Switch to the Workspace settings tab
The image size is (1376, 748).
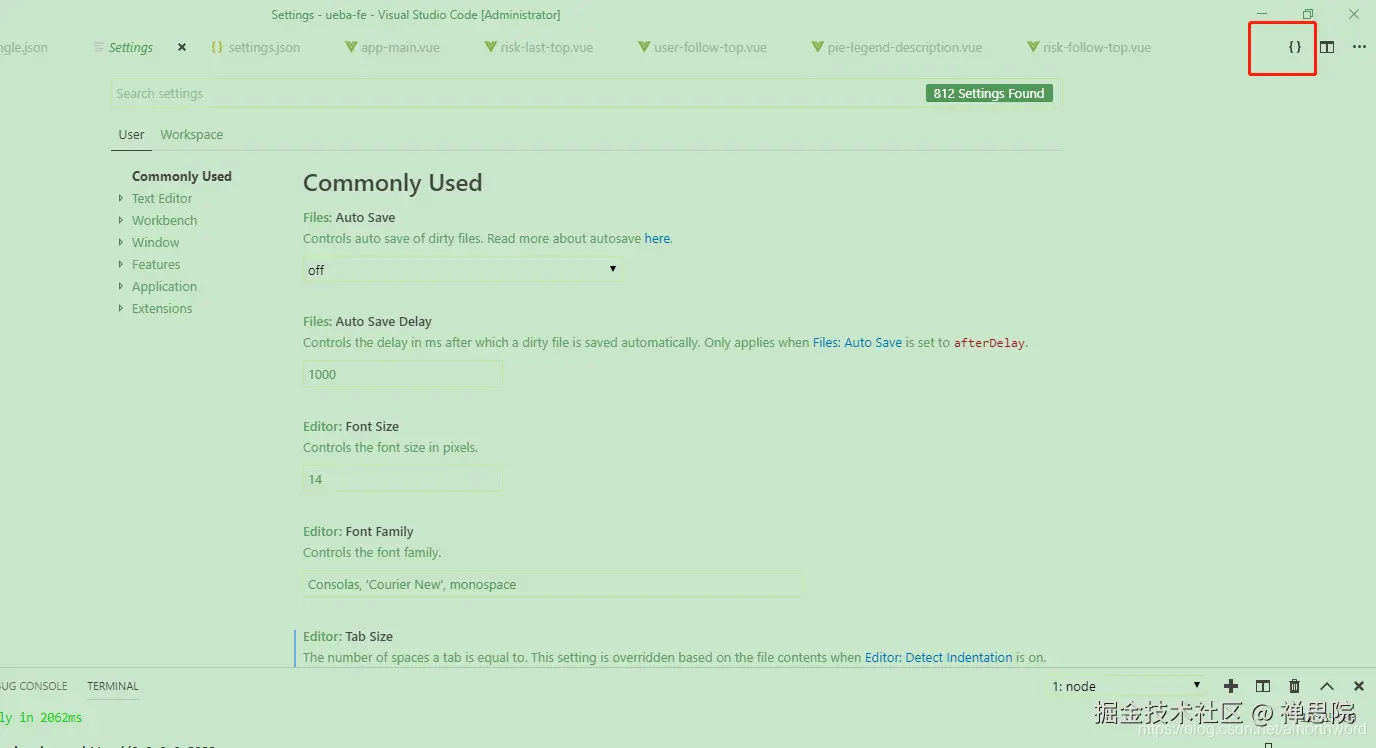pyautogui.click(x=191, y=134)
